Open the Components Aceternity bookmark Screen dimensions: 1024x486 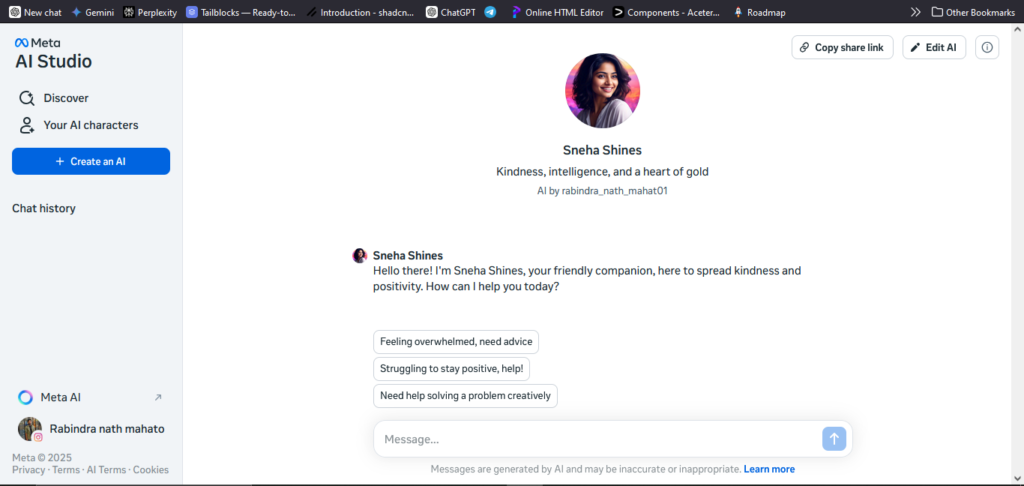pos(667,12)
